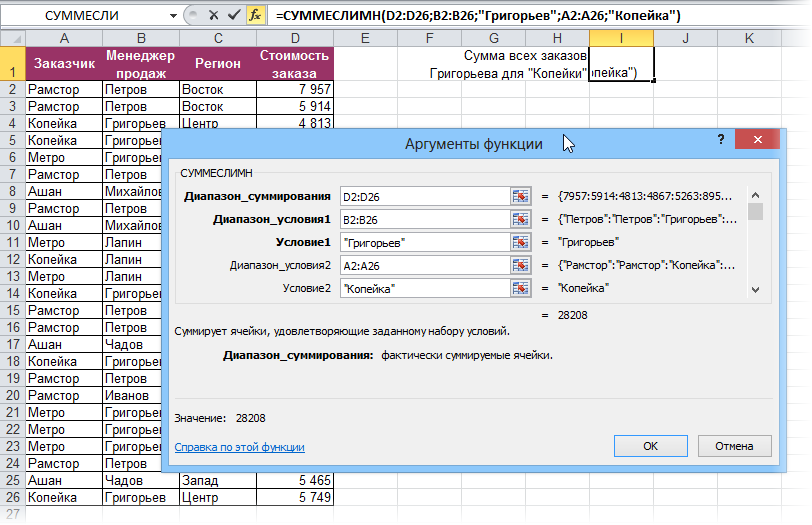Screen dimensions: 812x525
Task: Collapse dialog for Диапазон_суммирования range picker
Action: click(520, 196)
